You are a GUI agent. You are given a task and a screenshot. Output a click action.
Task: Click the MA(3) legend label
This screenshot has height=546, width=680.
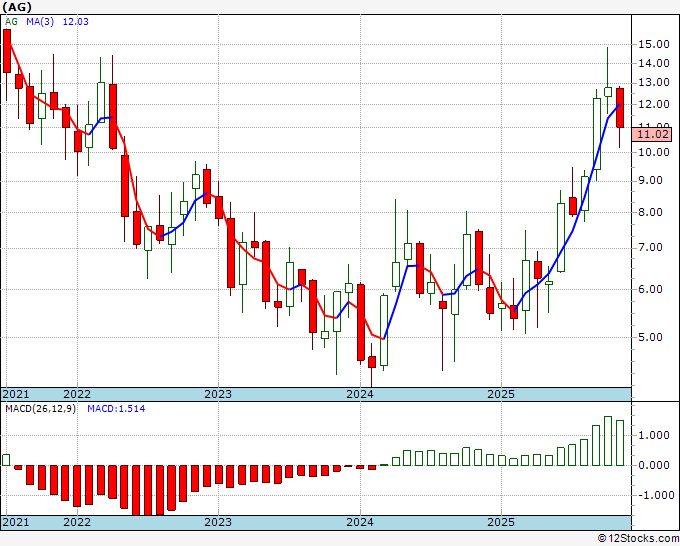[40, 21]
